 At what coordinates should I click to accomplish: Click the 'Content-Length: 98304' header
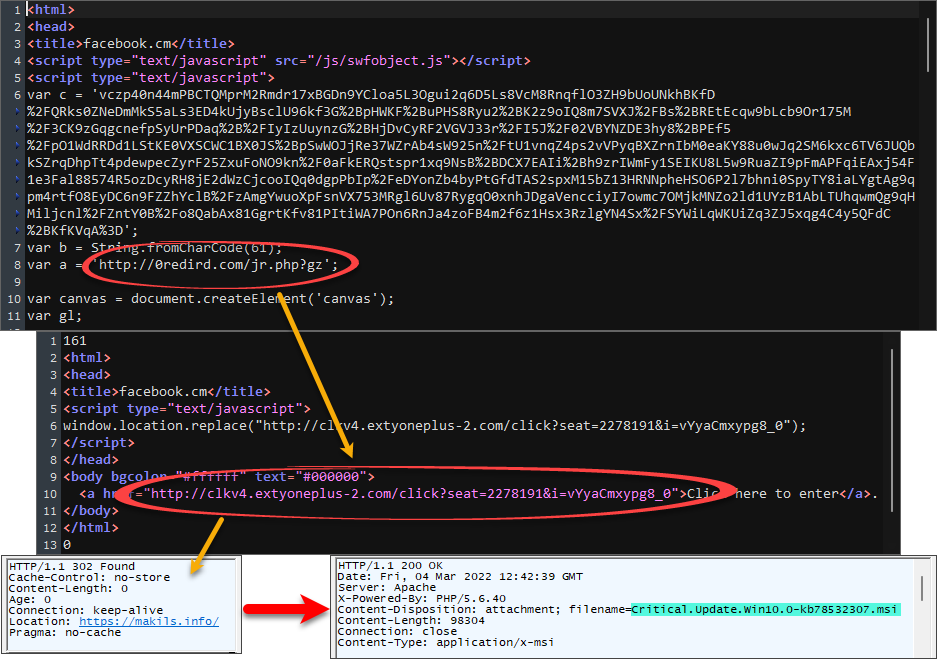click(x=411, y=621)
